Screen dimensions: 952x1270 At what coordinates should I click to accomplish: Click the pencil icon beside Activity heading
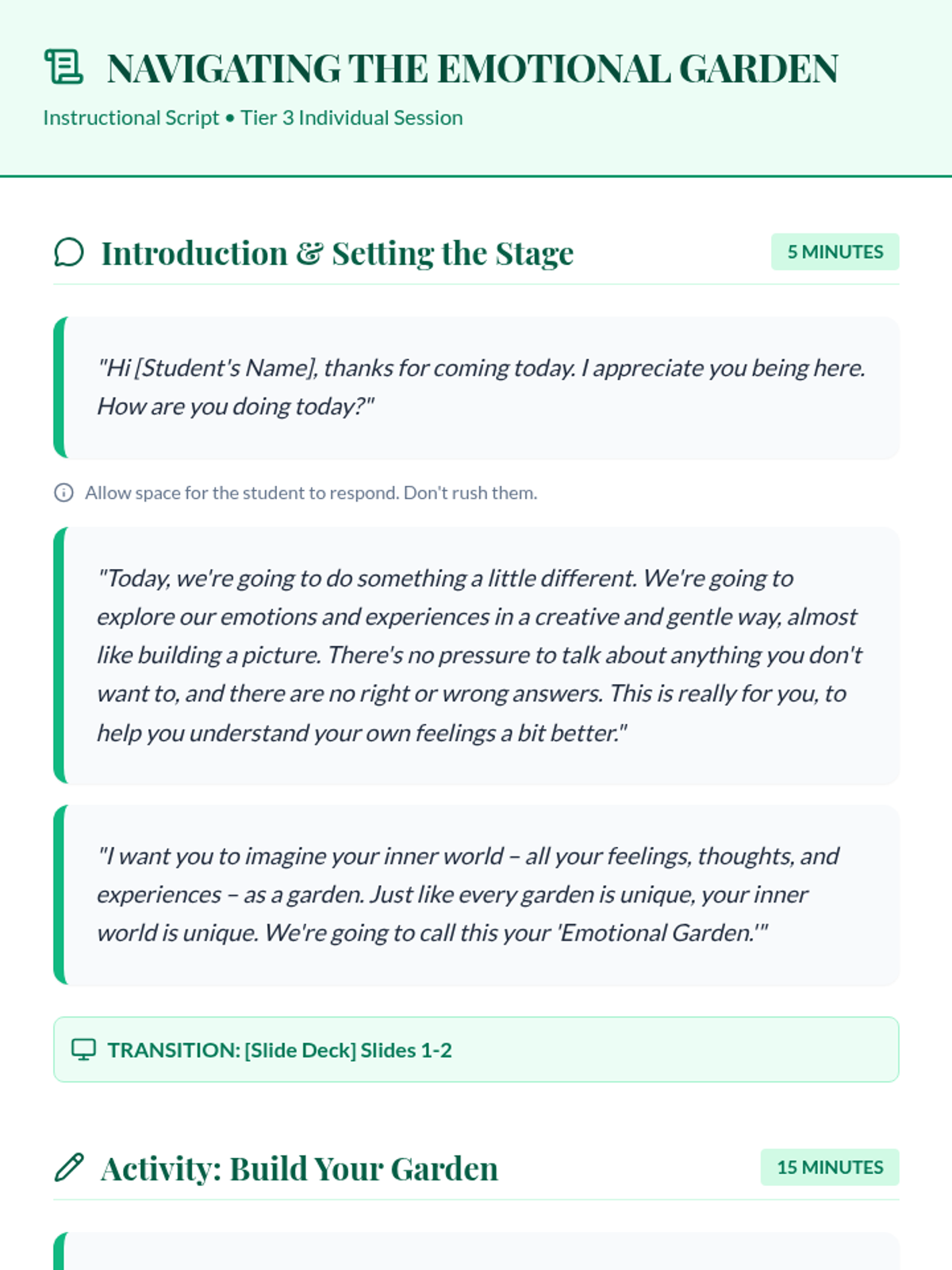click(x=69, y=1168)
